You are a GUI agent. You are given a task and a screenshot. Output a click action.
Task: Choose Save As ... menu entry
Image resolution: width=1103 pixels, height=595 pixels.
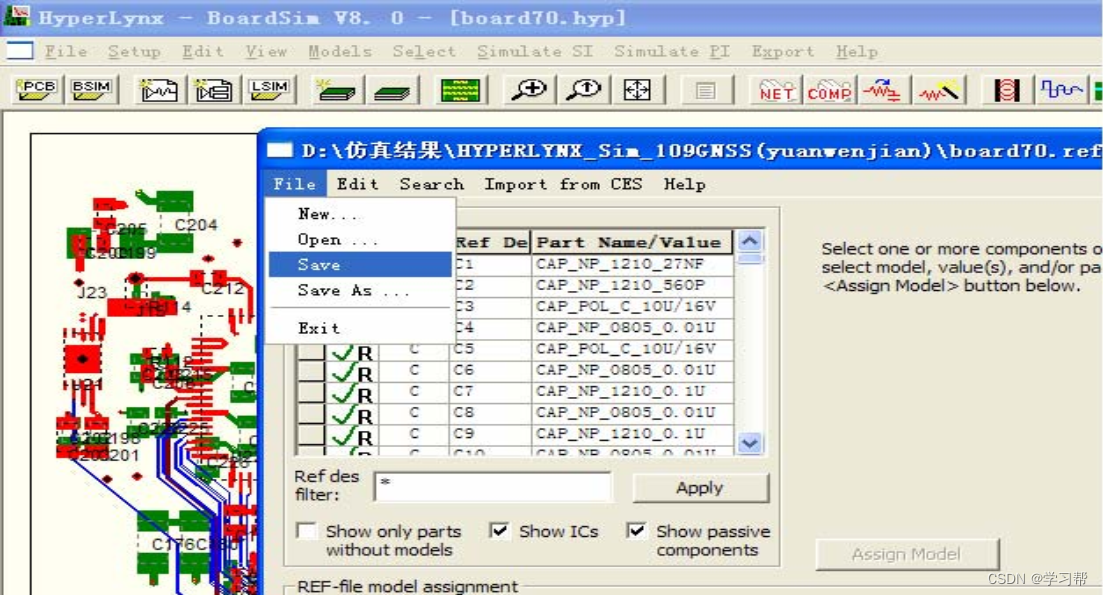click(360, 290)
